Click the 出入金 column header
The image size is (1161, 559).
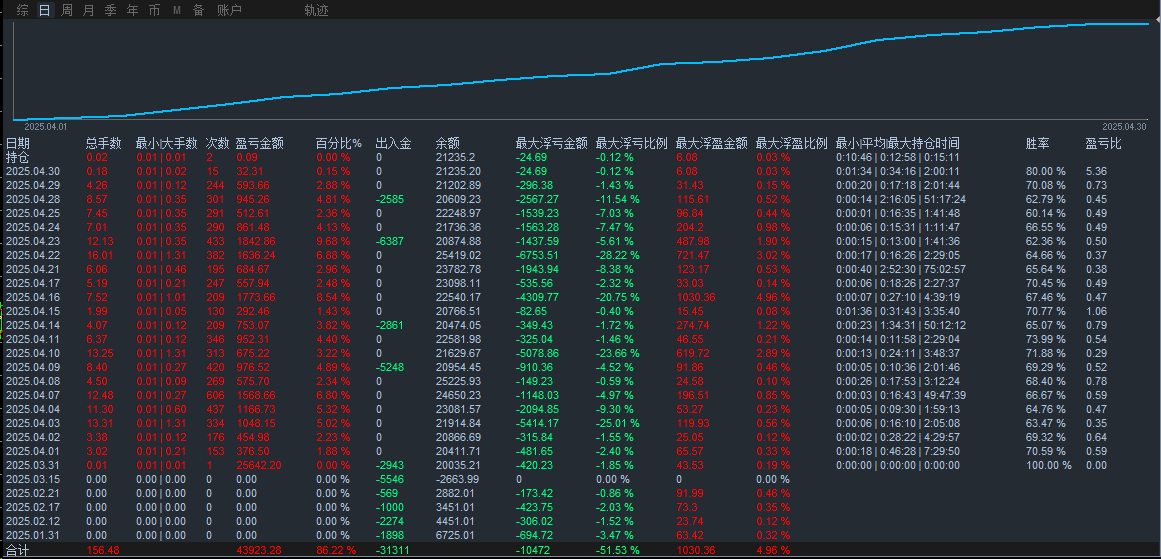point(395,144)
